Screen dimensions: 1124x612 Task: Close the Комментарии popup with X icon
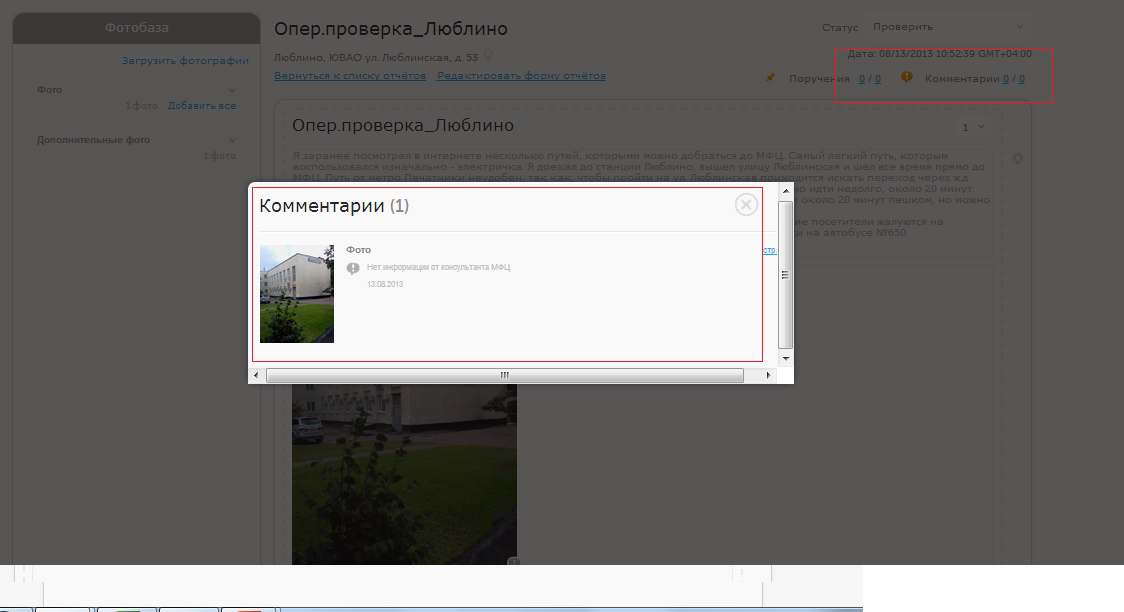pyautogui.click(x=746, y=205)
